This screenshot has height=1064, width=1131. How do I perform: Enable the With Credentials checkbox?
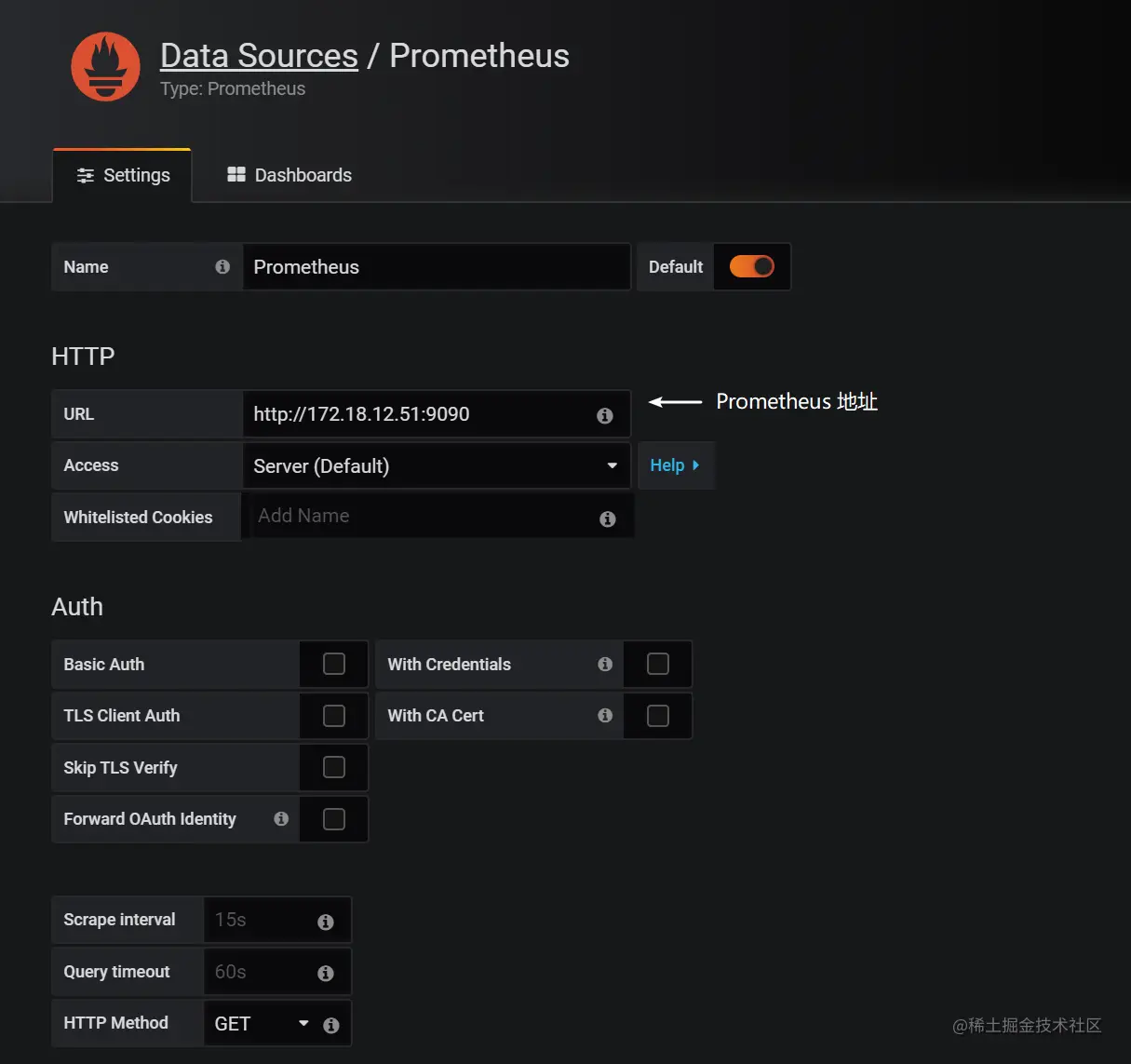pyautogui.click(x=658, y=665)
